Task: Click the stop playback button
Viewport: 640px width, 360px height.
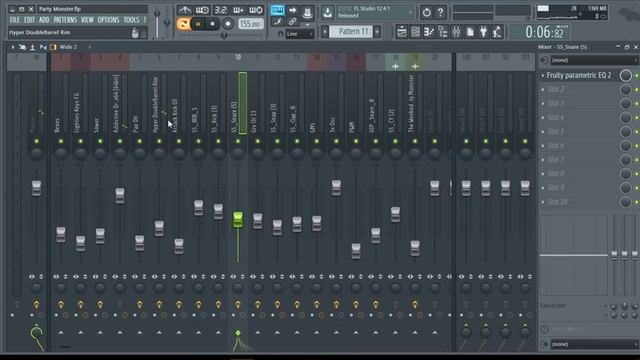Action: tap(212, 24)
